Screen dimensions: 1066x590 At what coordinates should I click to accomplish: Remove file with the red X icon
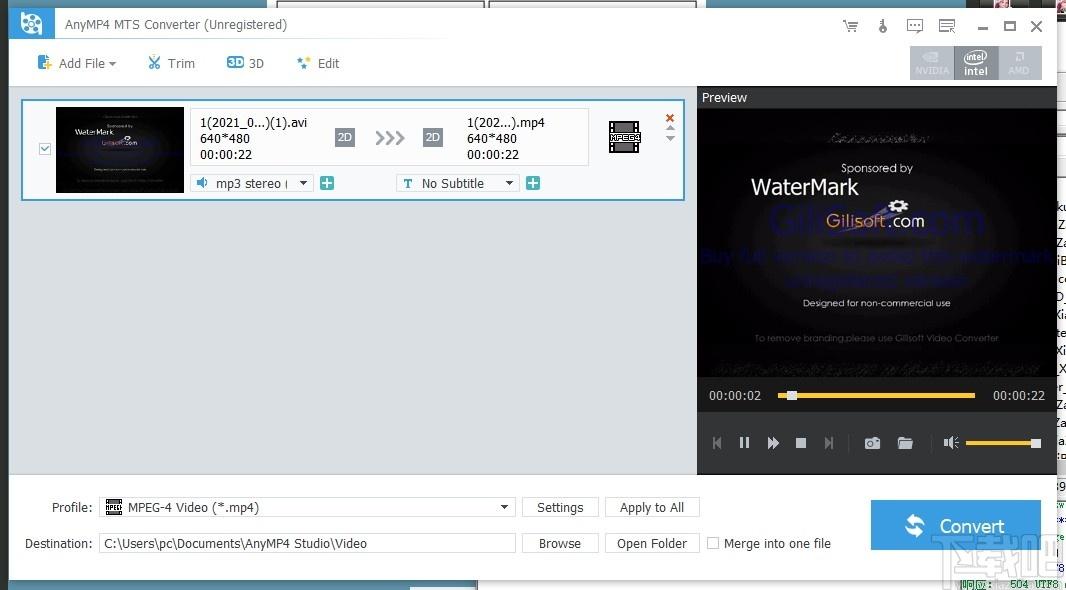tap(670, 118)
